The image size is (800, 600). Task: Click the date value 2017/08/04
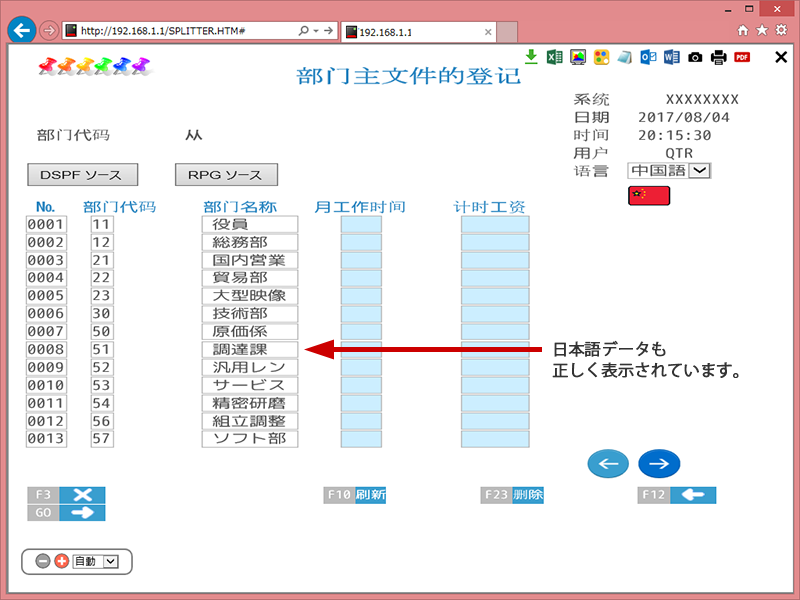[684, 117]
